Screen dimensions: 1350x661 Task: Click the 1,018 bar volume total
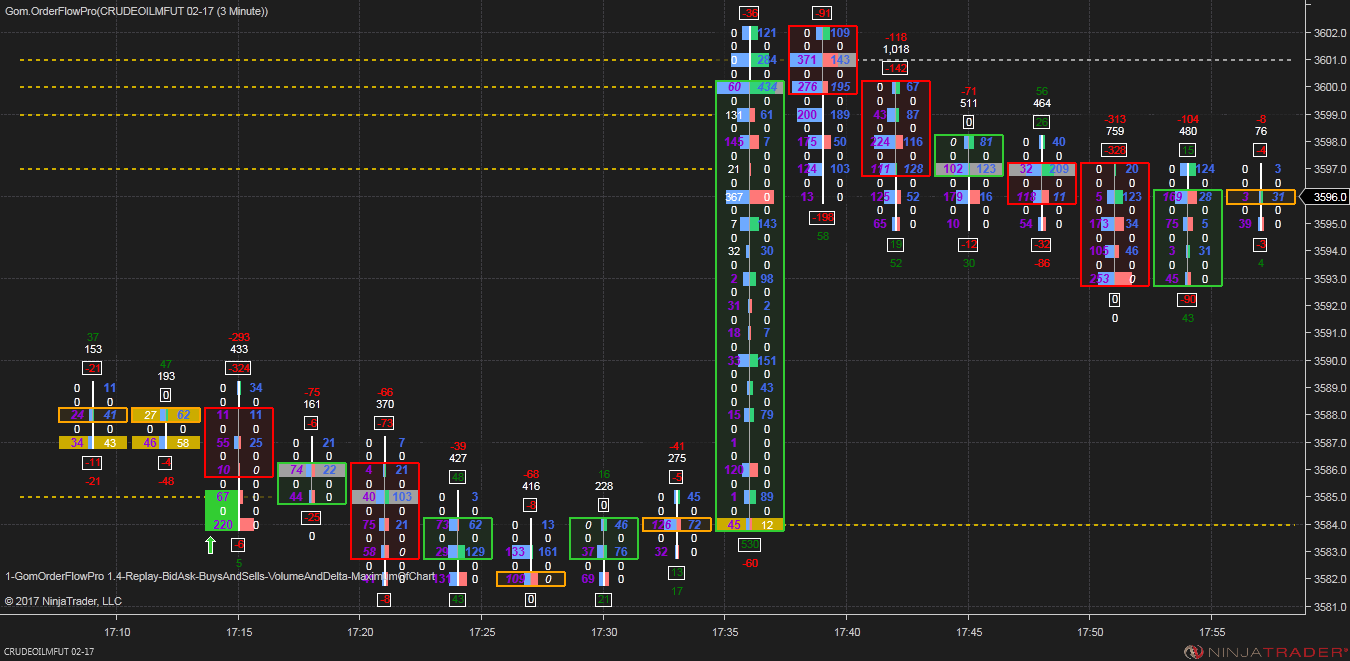896,49
